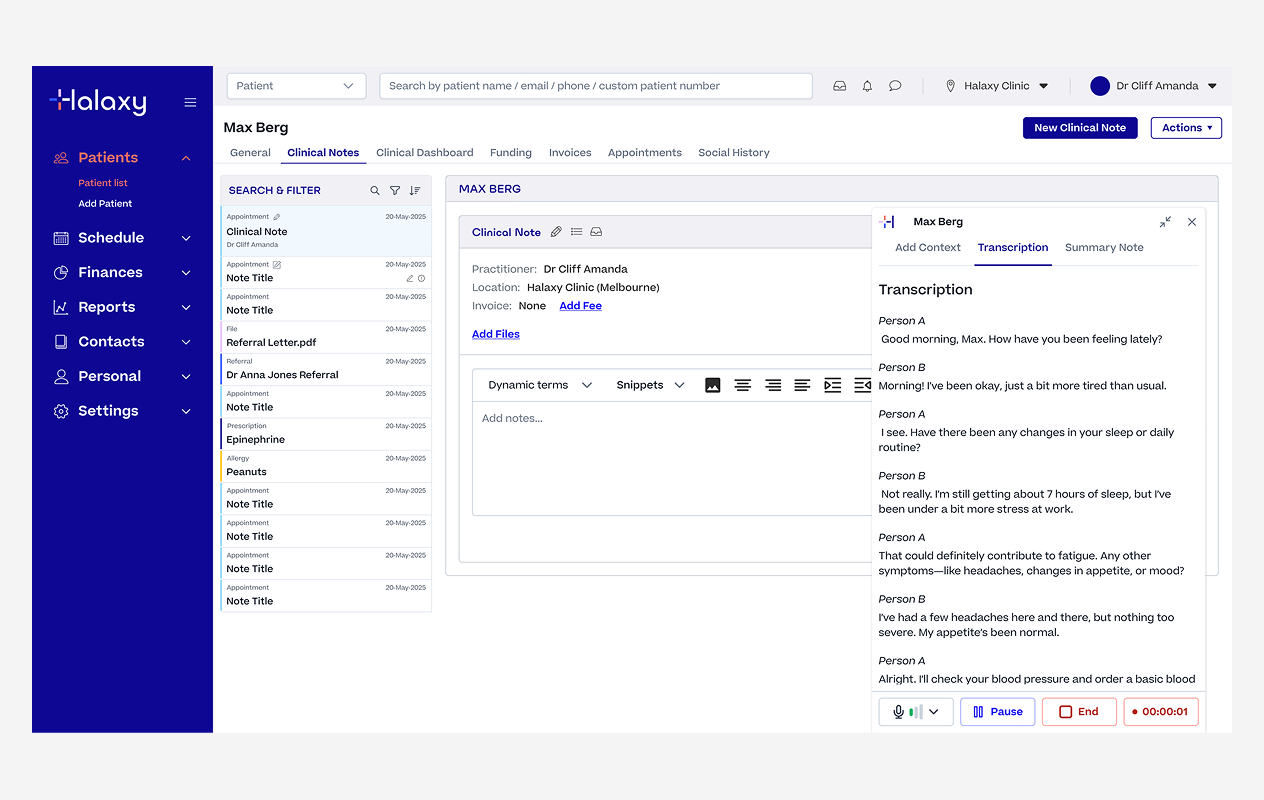Switch to the Invoices tab
Screen dimensions: 1264x800
point(570,153)
